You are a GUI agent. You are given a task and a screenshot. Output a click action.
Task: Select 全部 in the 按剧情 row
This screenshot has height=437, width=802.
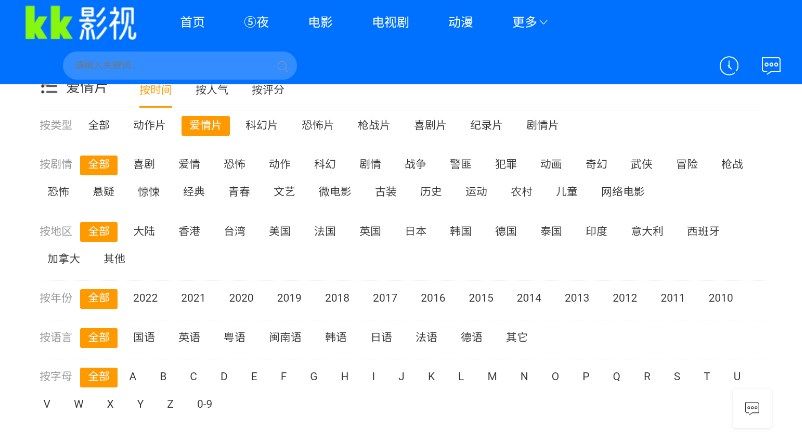[x=99, y=165]
